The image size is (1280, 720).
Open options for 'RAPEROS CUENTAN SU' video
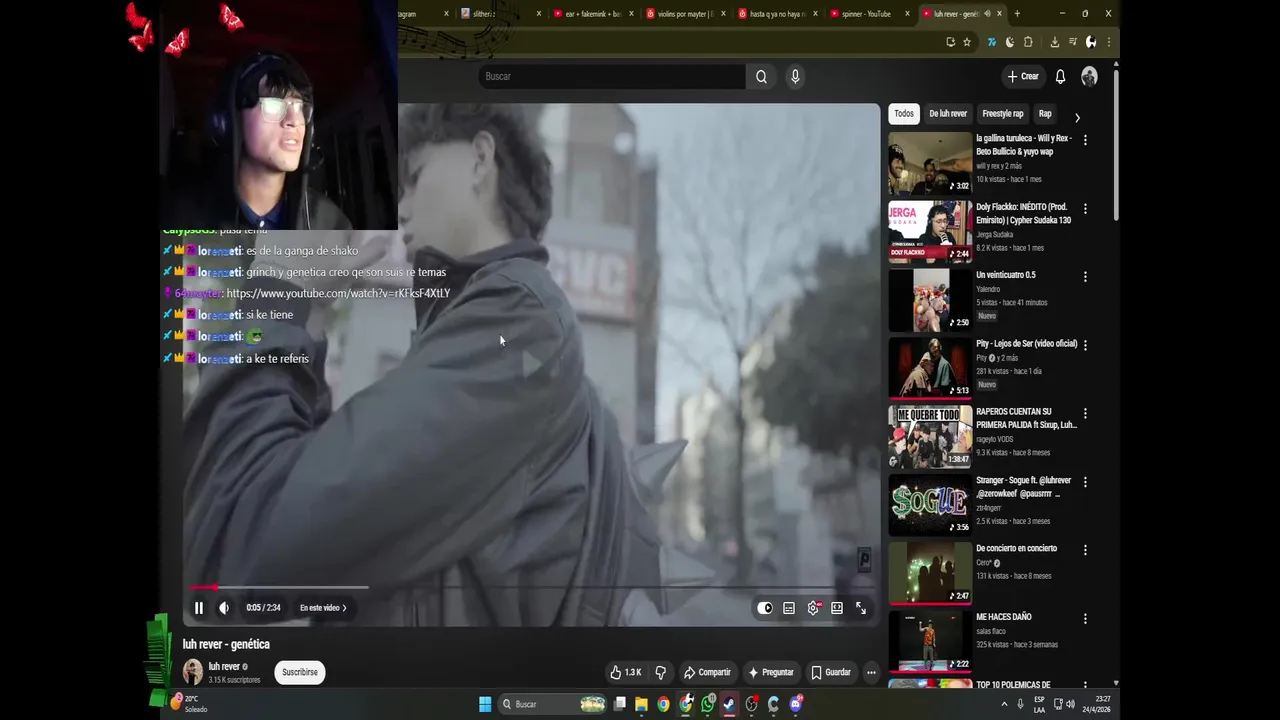point(1085,413)
